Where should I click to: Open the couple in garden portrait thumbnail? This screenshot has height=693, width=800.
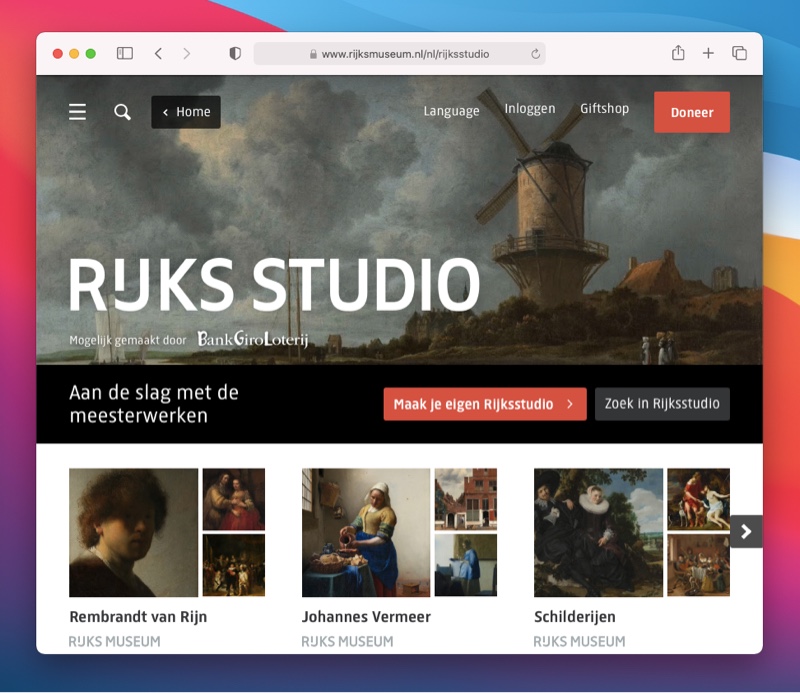click(x=598, y=532)
